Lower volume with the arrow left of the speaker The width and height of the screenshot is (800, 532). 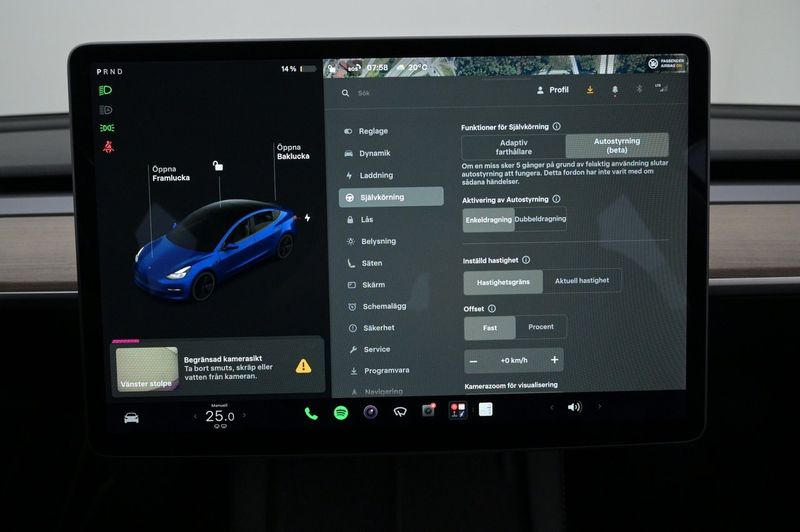point(552,408)
